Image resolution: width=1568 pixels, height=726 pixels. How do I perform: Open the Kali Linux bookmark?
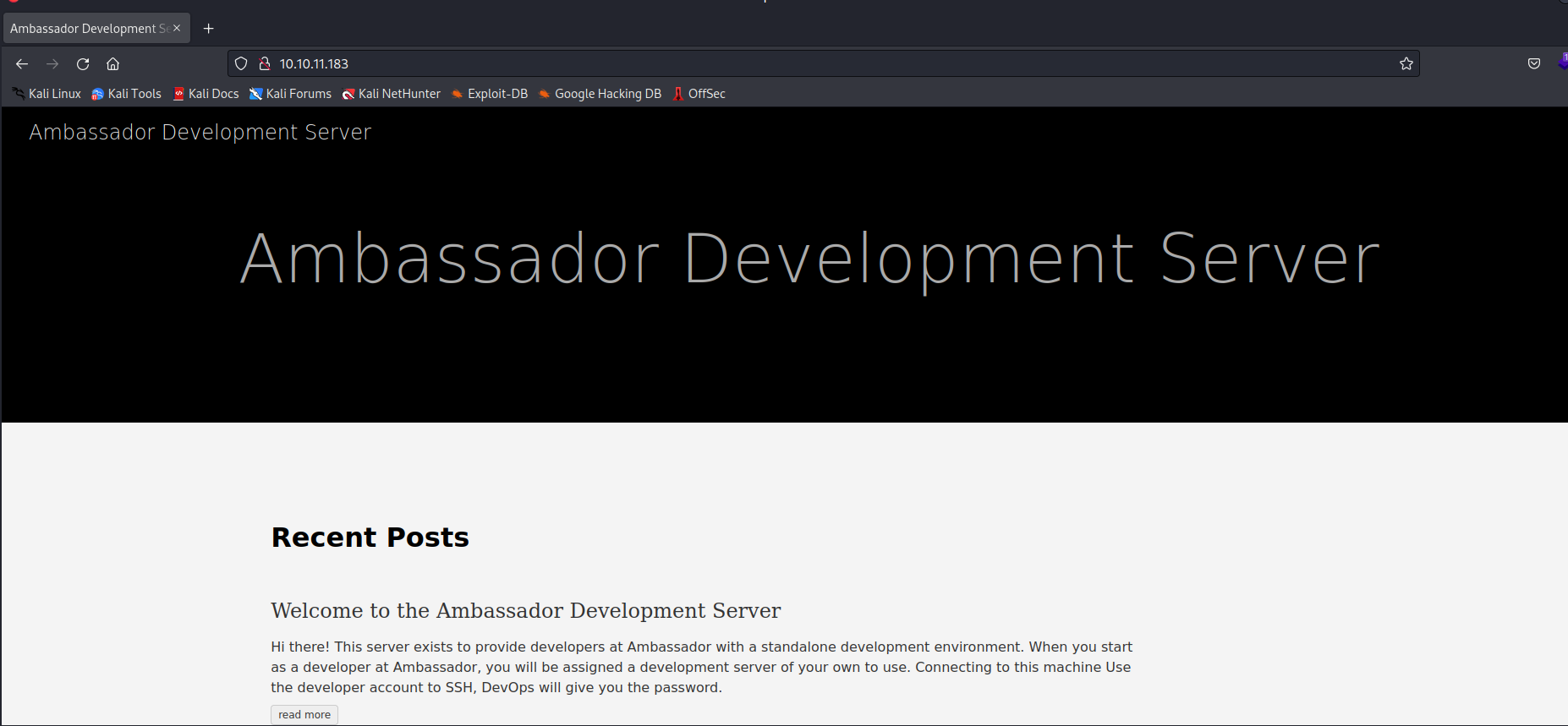point(47,94)
